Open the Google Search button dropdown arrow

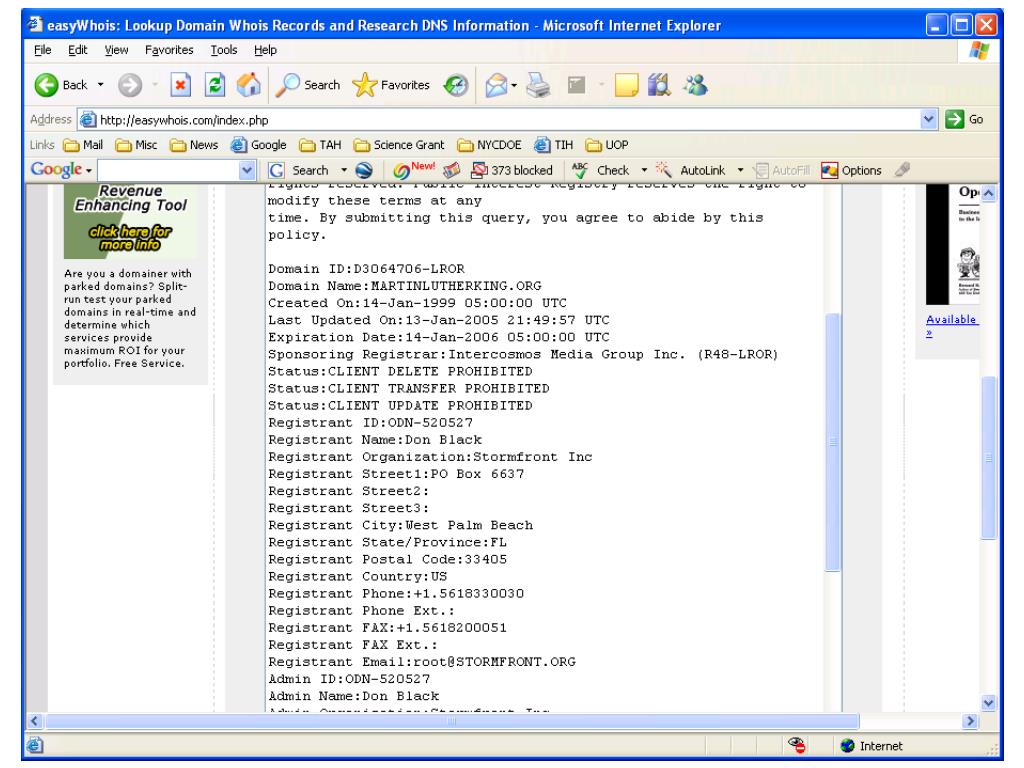(x=344, y=170)
